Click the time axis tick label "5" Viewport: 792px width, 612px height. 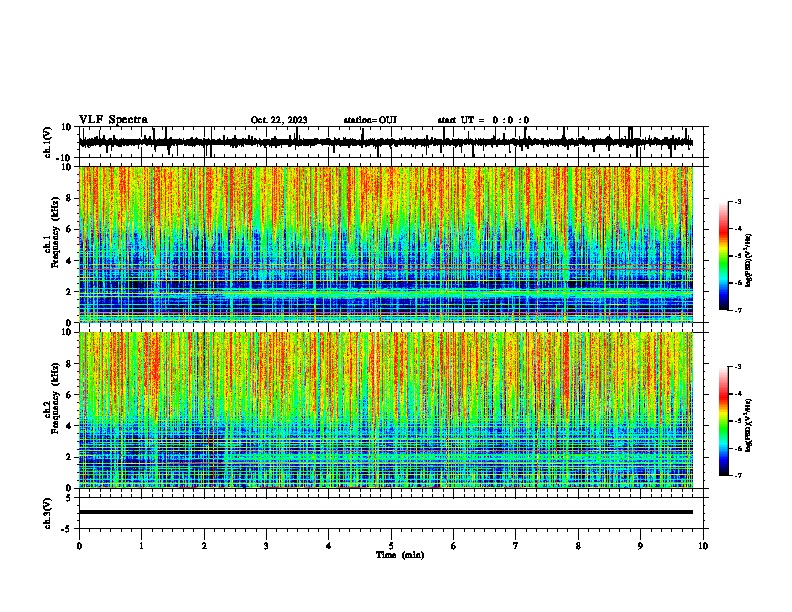pos(391,546)
